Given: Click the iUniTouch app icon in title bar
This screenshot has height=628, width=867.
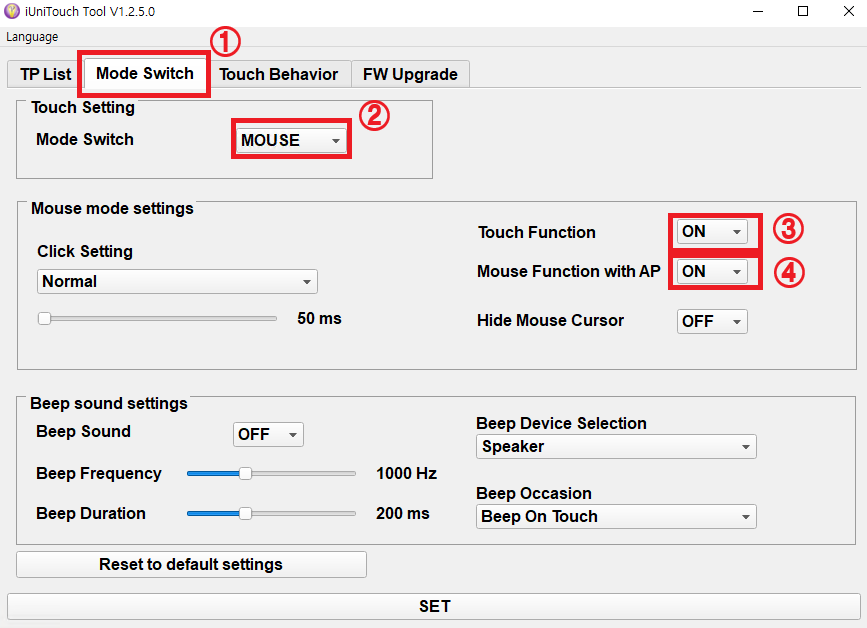Looking at the screenshot, I should (x=12, y=12).
